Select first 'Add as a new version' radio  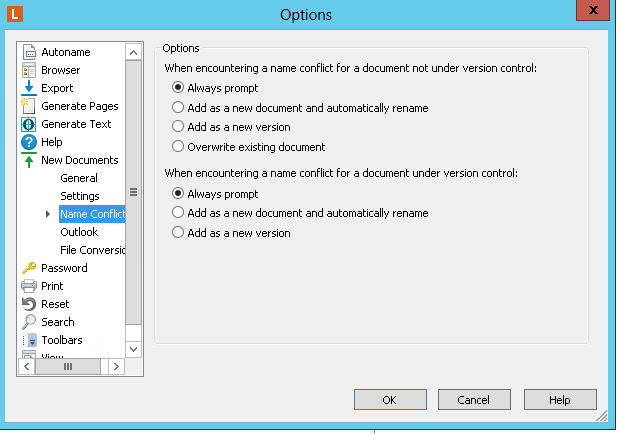click(x=178, y=127)
